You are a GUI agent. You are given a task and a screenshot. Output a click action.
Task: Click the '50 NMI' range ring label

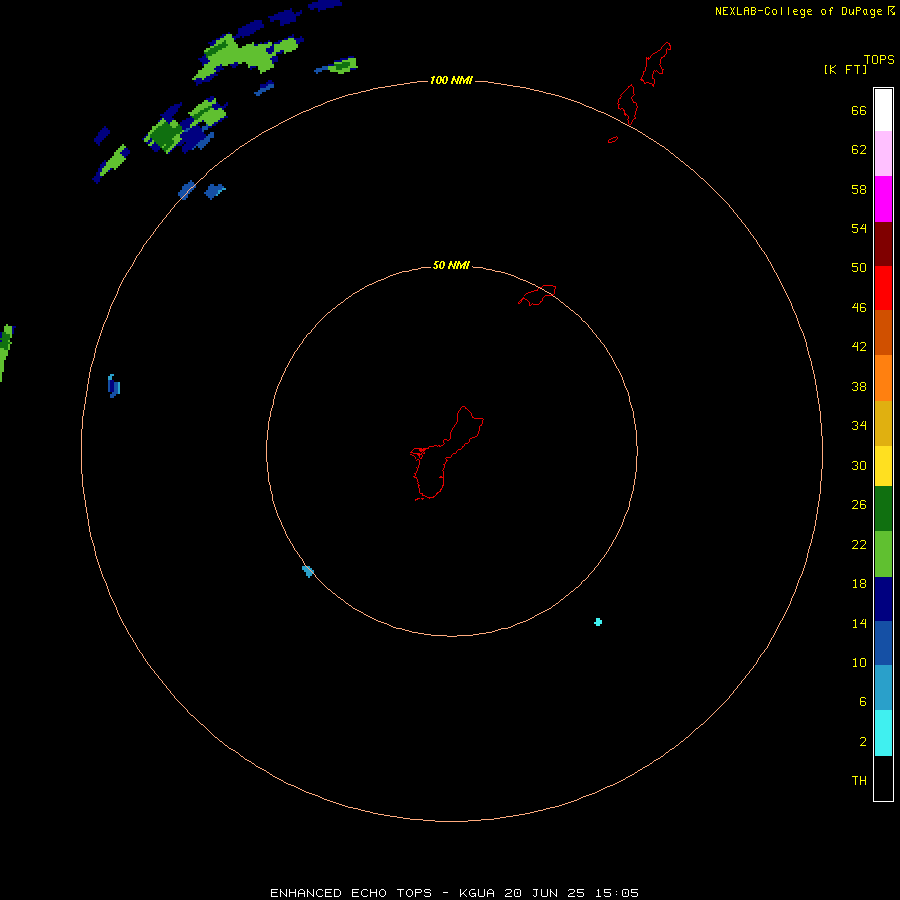[451, 265]
